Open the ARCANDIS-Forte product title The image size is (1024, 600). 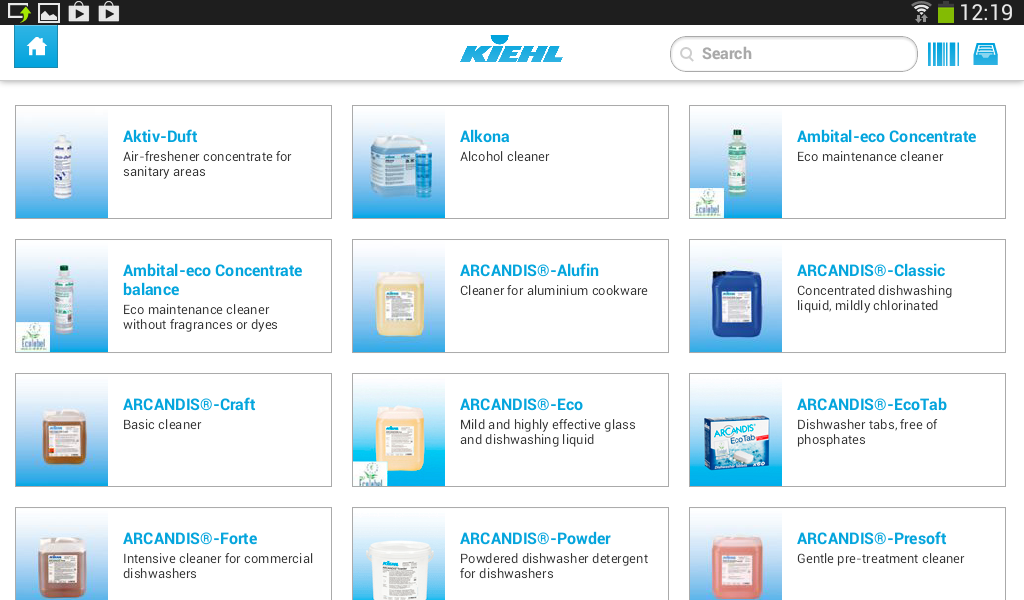point(190,539)
